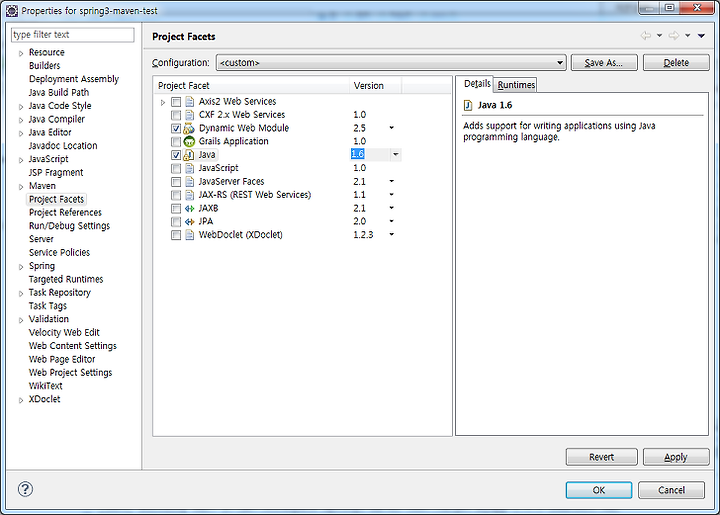Click the Apply button
The height and width of the screenshot is (515, 720).
[x=676, y=457]
